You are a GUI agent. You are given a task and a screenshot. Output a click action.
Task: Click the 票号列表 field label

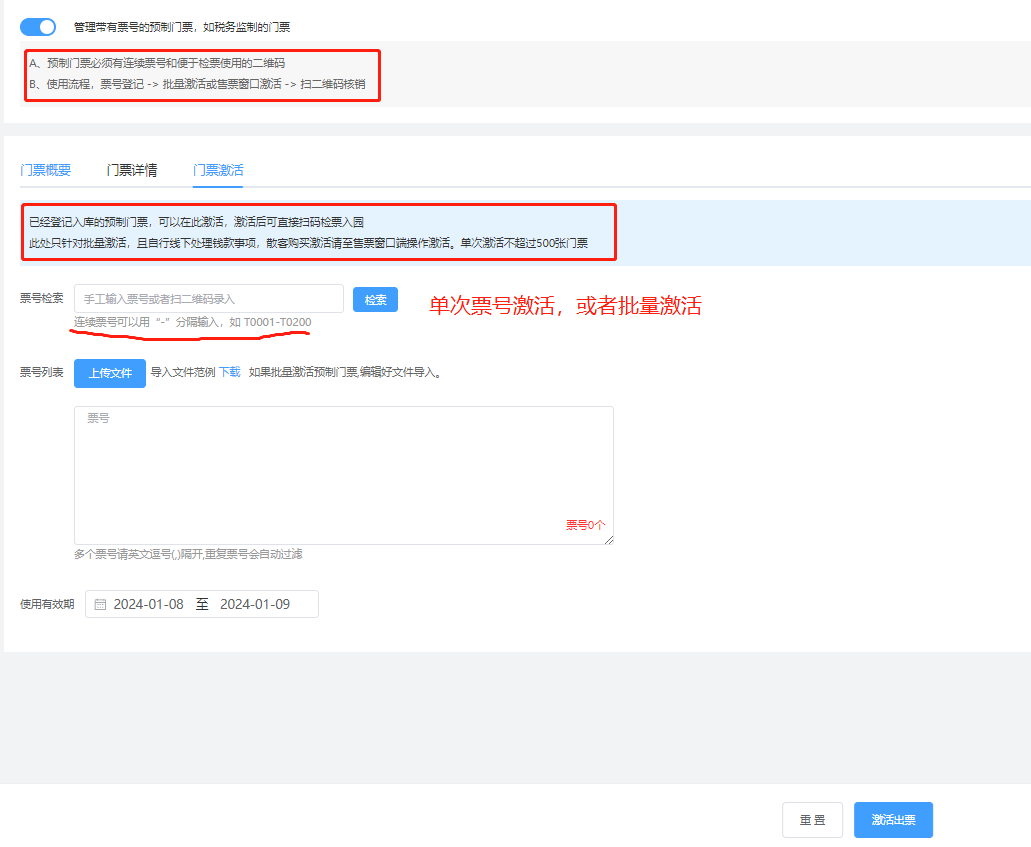pyautogui.click(x=42, y=373)
